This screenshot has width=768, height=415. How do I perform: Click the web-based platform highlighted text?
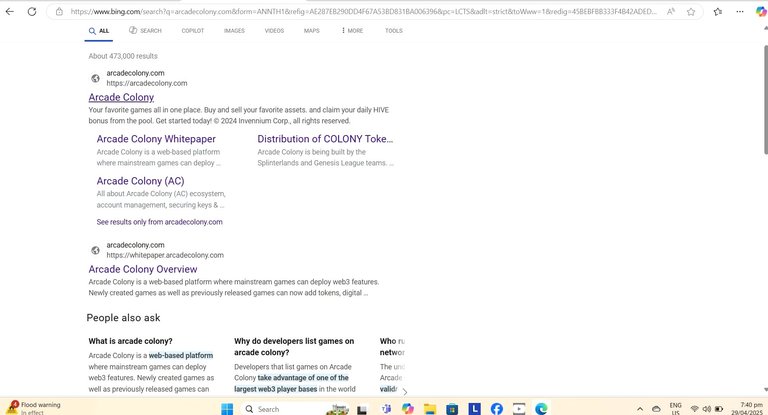click(x=181, y=355)
